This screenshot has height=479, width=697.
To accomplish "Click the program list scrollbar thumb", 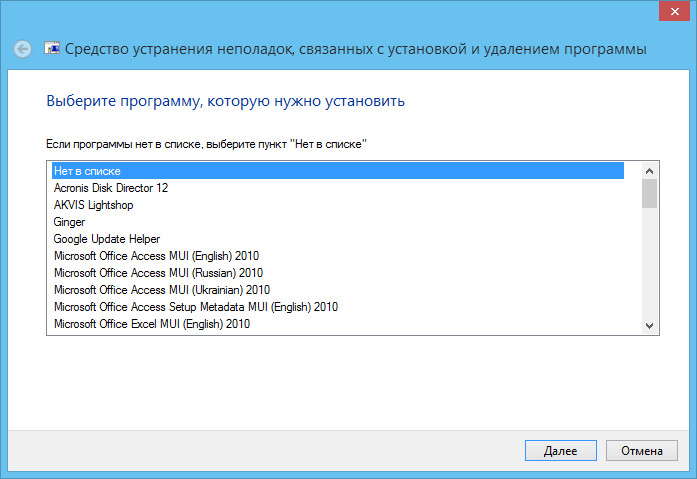I will 649,193.
